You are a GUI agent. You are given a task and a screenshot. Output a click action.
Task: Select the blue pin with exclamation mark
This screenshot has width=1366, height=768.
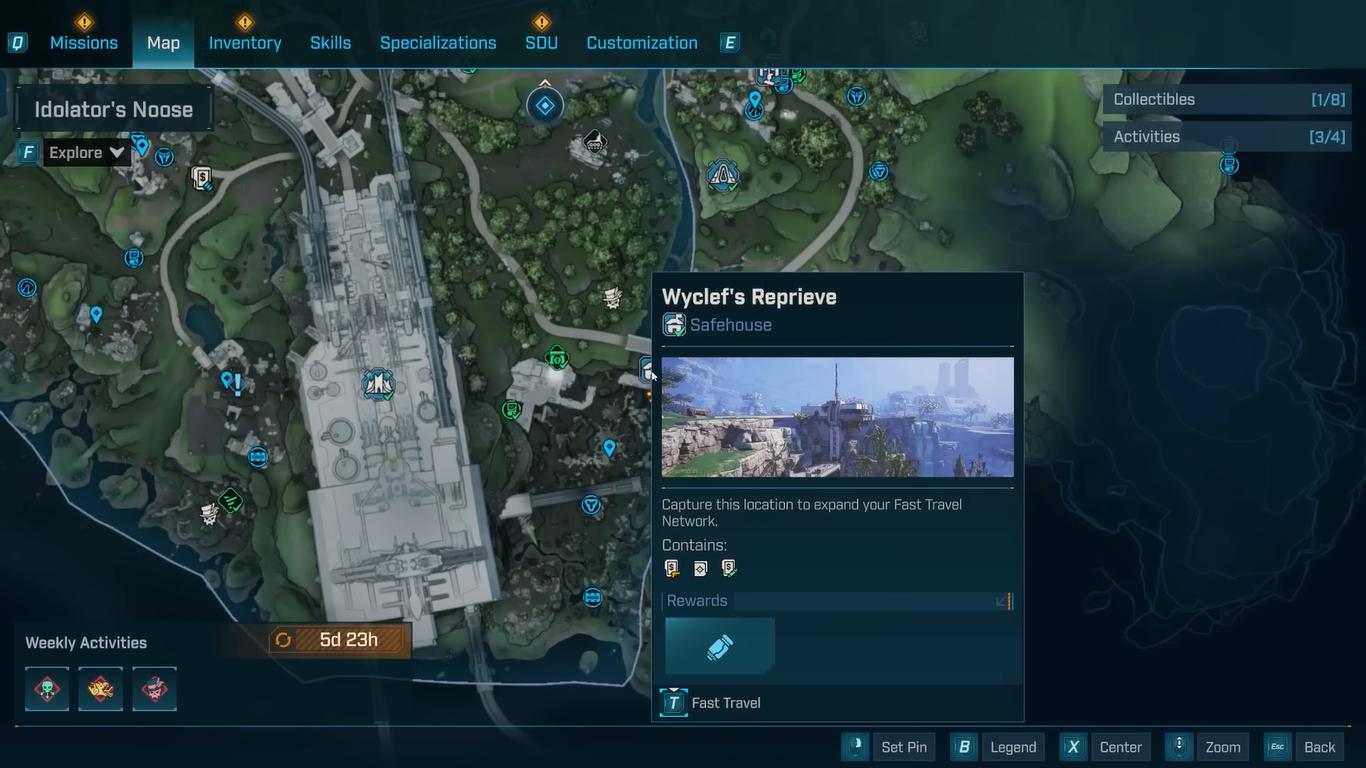pos(231,382)
